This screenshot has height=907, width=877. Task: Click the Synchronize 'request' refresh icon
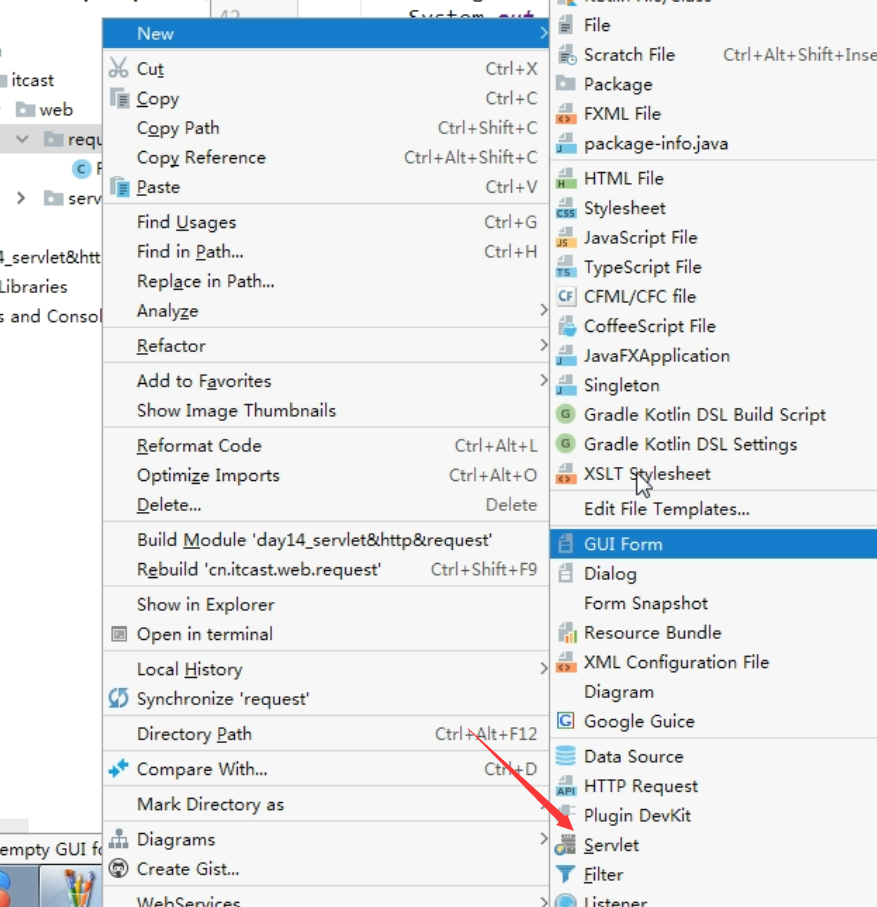click(119, 698)
